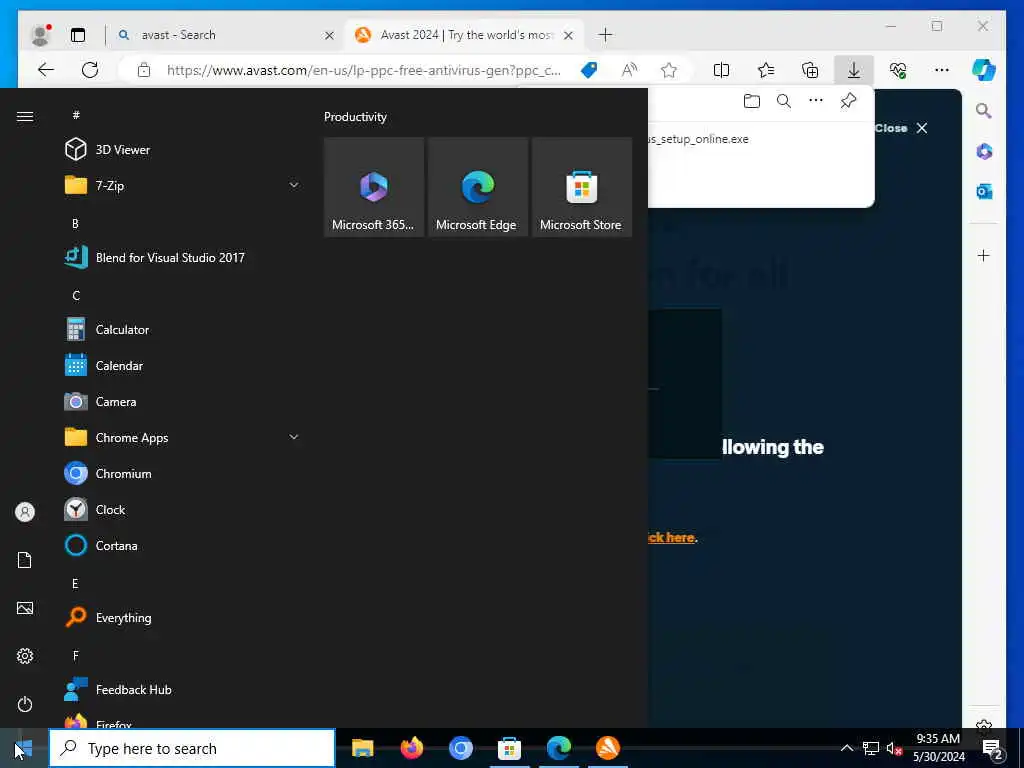The width and height of the screenshot is (1024, 768).
Task: Refresh the Avast page
Action: tap(90, 70)
